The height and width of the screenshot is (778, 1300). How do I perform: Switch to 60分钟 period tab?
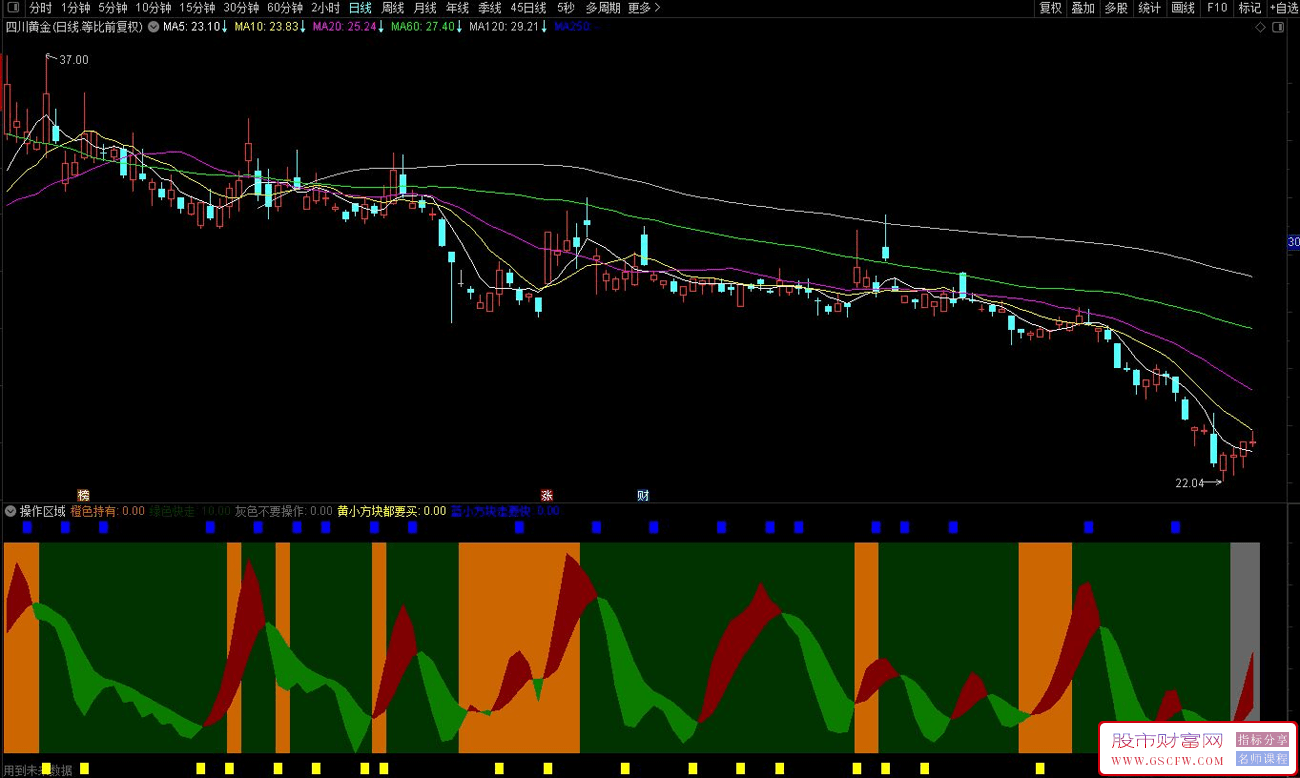pyautogui.click(x=285, y=8)
